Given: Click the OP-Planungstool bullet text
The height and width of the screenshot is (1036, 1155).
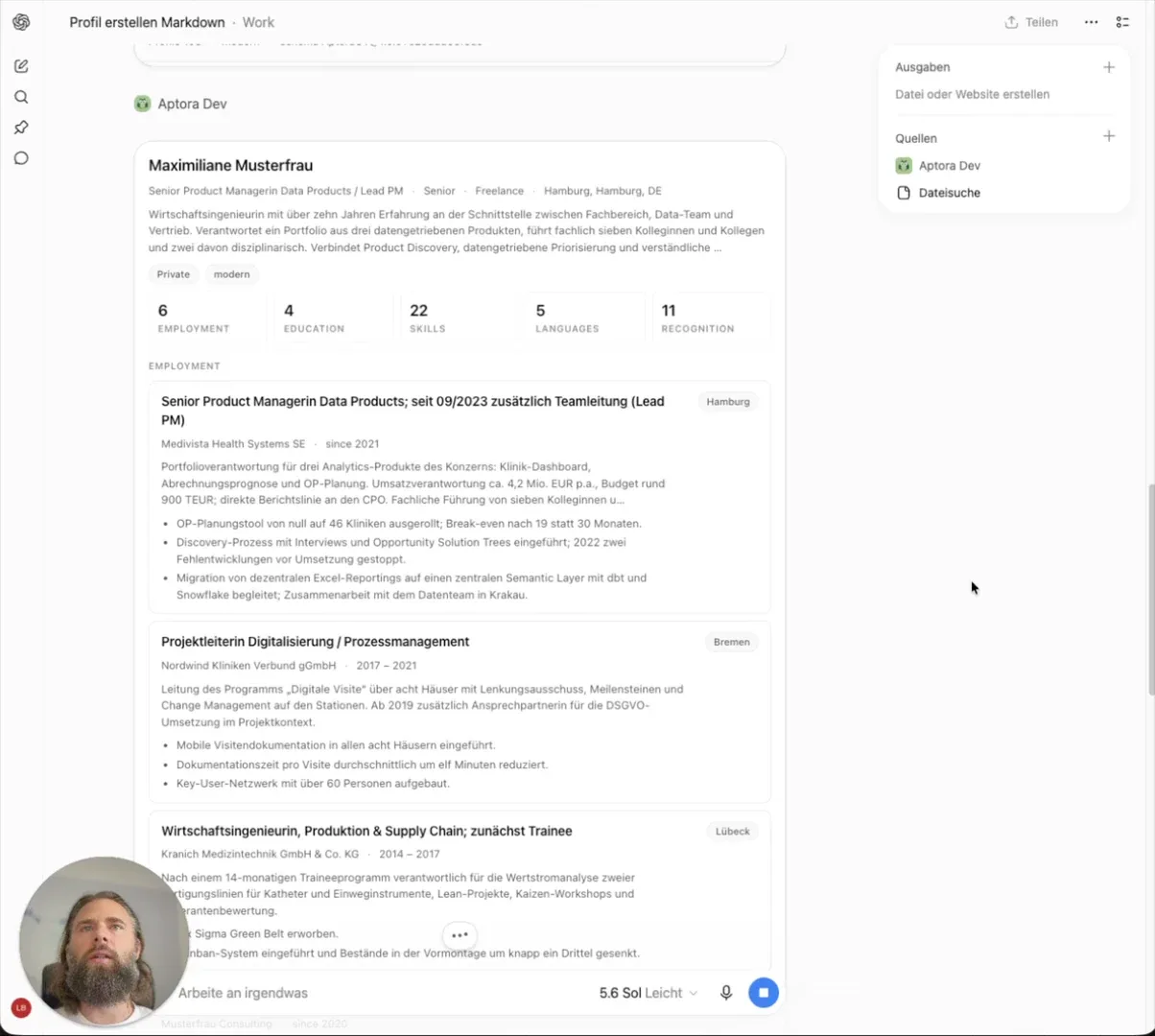Looking at the screenshot, I should pos(409,524).
